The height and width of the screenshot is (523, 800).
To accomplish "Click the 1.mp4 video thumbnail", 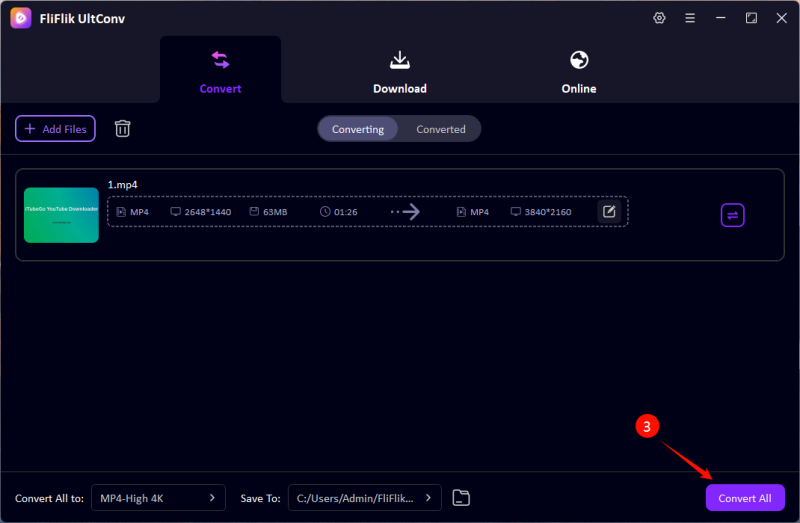I will point(61,215).
